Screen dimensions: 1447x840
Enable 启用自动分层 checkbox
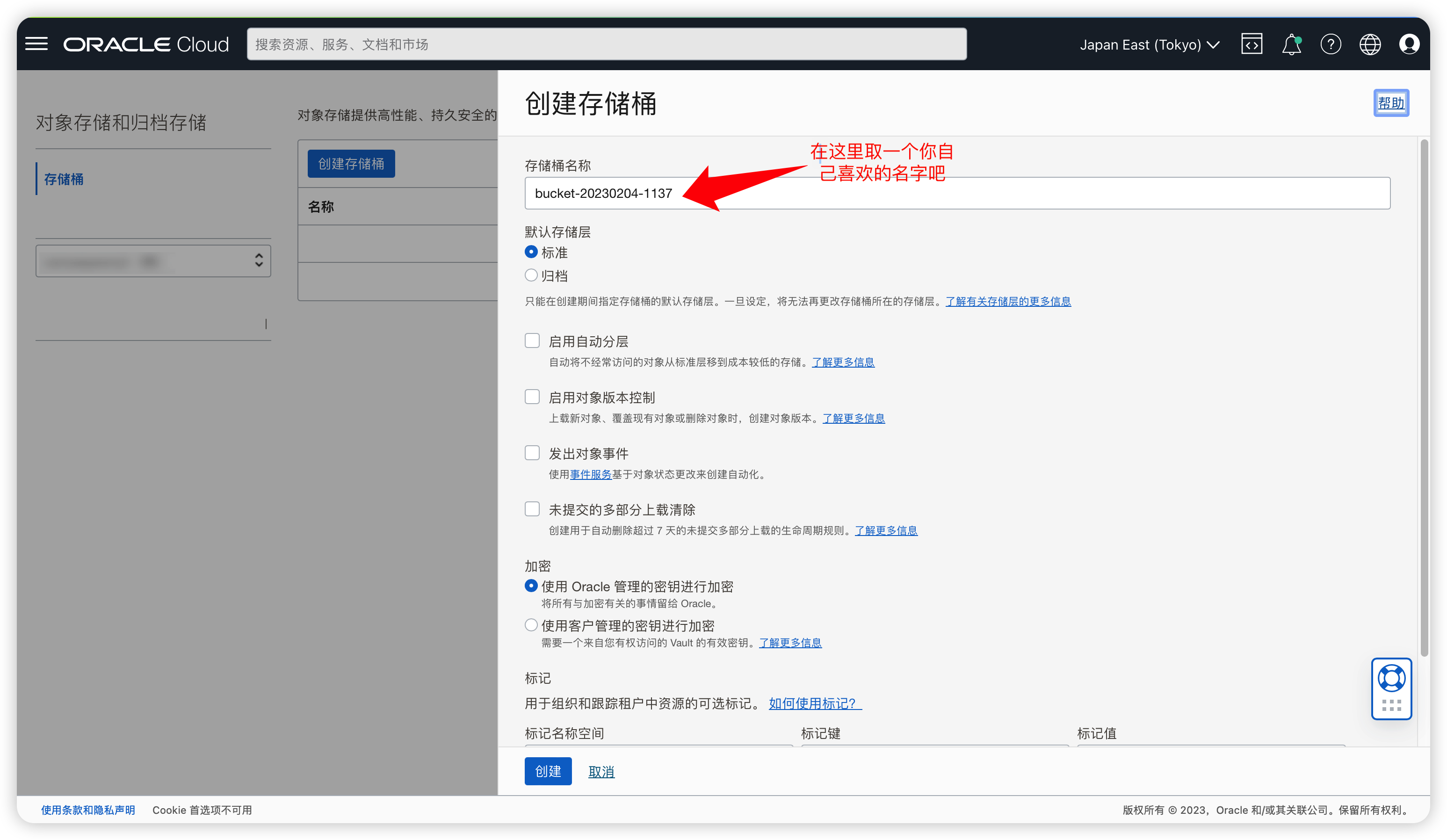point(532,340)
